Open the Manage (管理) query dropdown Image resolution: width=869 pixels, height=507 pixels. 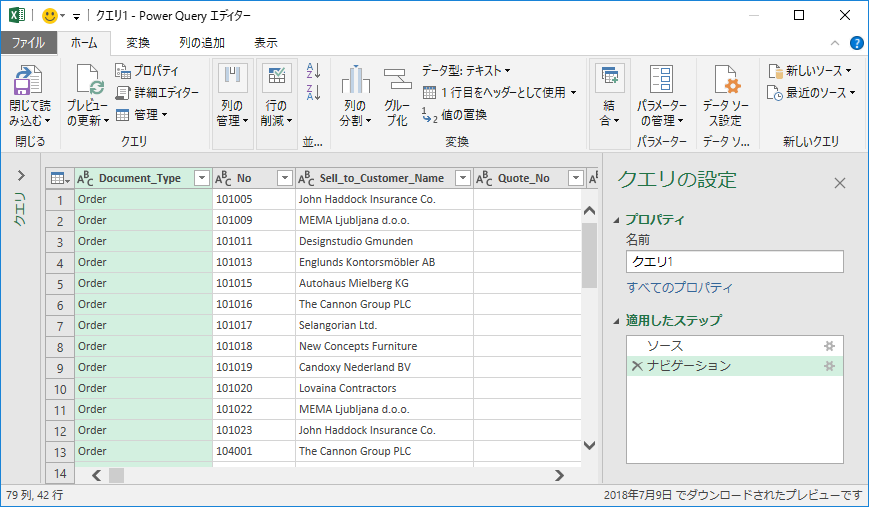(141, 115)
